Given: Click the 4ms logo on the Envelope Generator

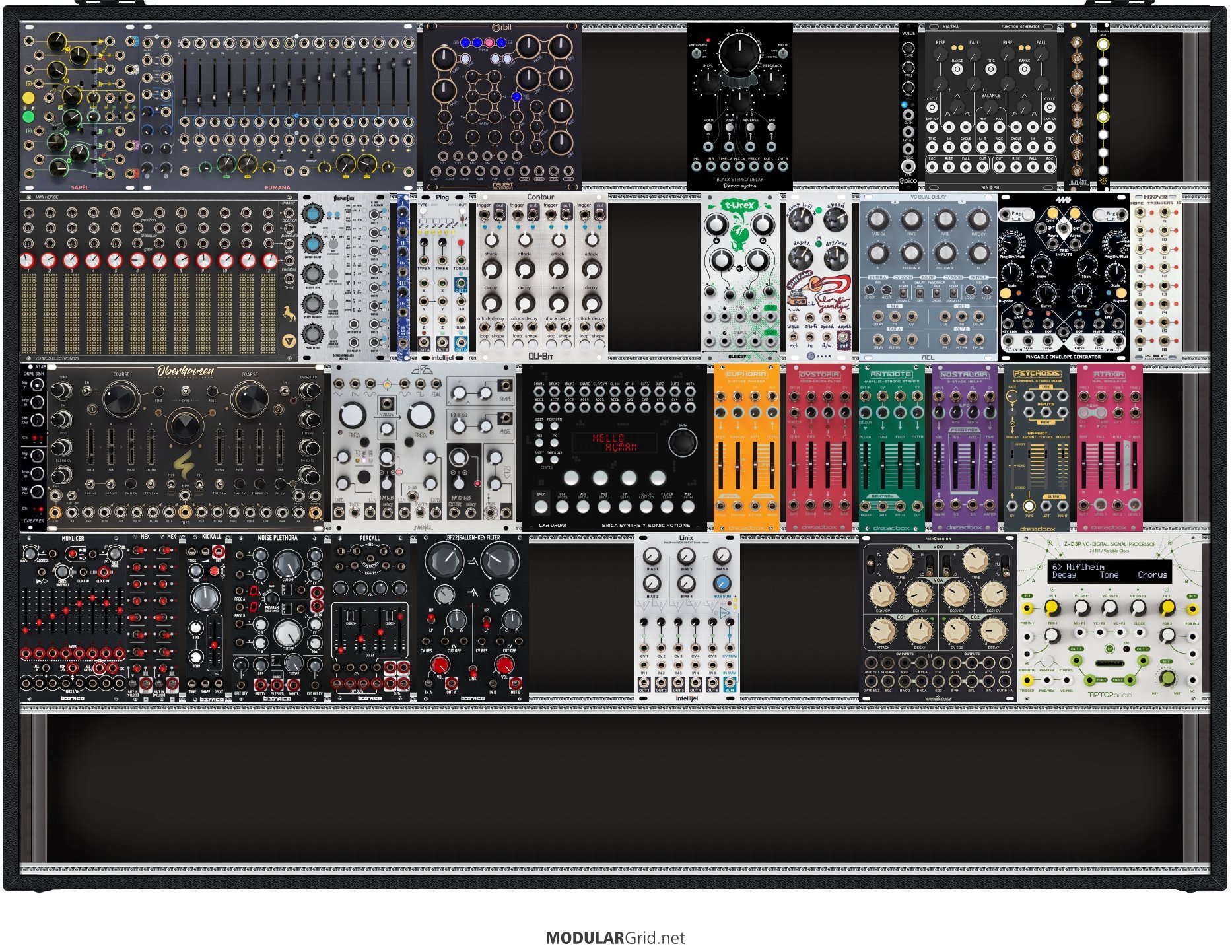Looking at the screenshot, I should click(x=1062, y=199).
